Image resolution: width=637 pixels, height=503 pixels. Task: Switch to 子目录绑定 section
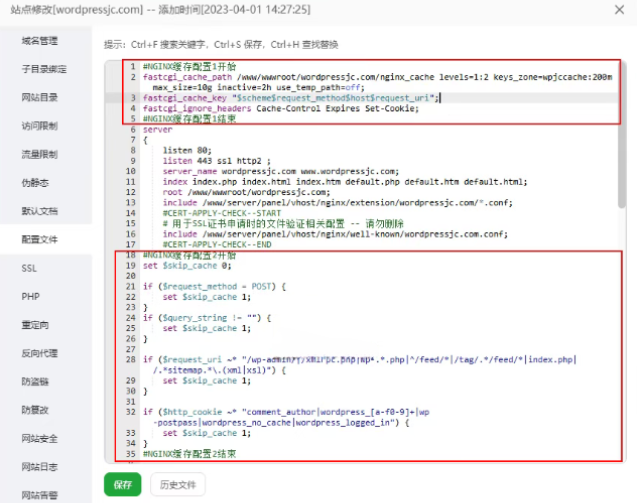point(44,69)
